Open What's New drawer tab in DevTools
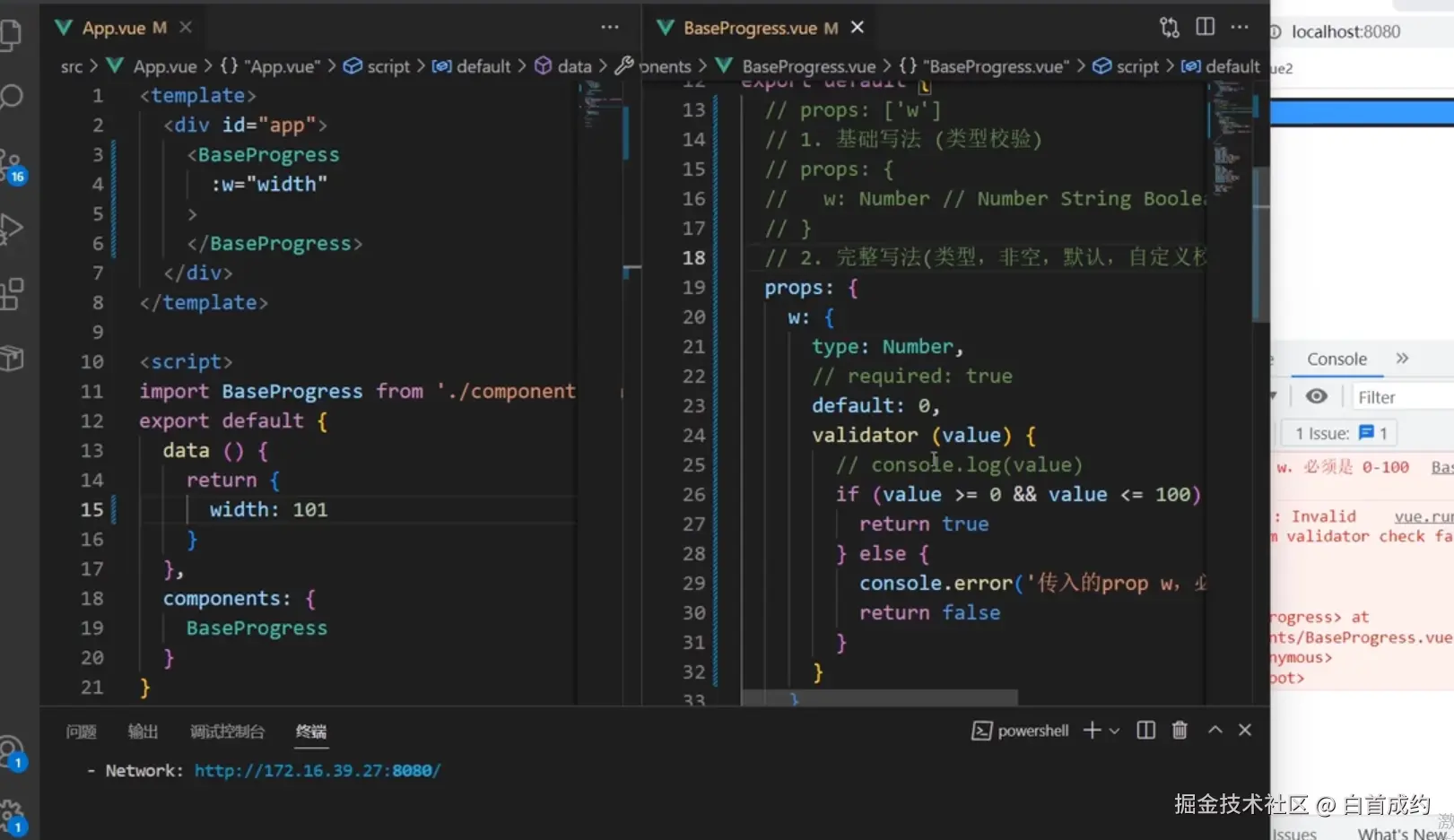Screen dimensions: 1454x840 pyautogui.click(x=1404, y=833)
